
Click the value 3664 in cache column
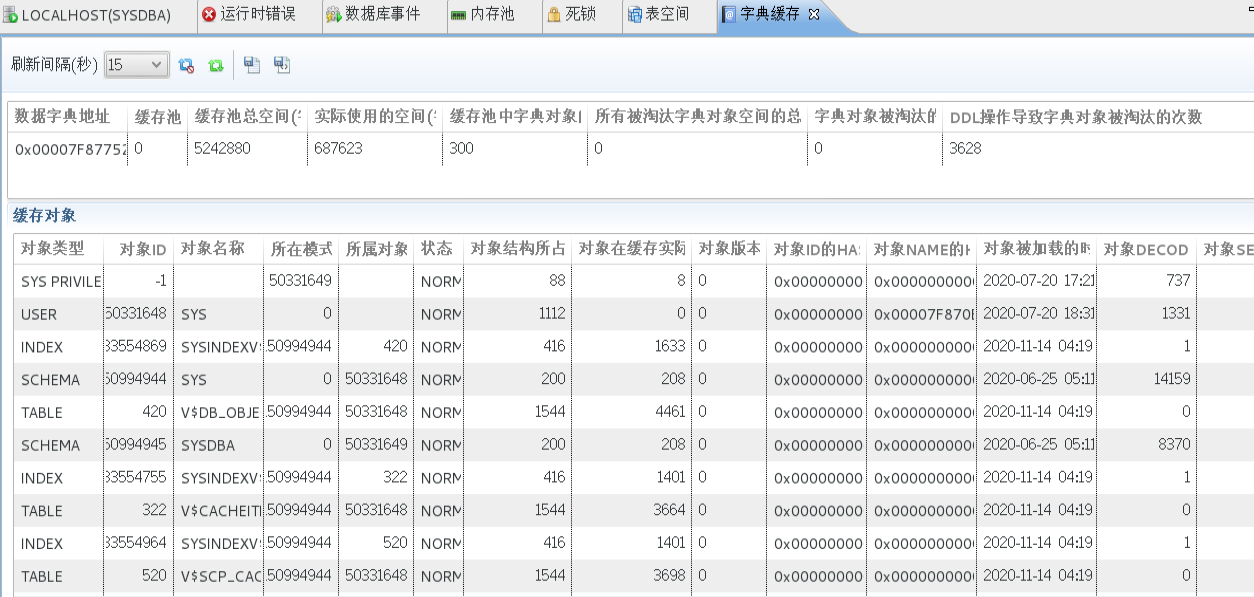coord(669,510)
